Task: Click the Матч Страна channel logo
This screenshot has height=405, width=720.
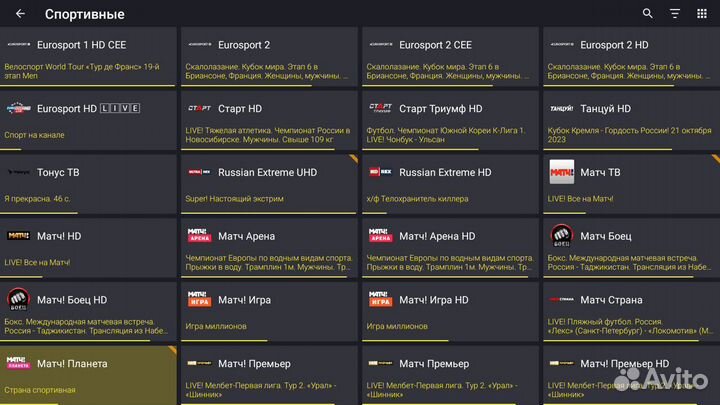Action: pos(562,299)
